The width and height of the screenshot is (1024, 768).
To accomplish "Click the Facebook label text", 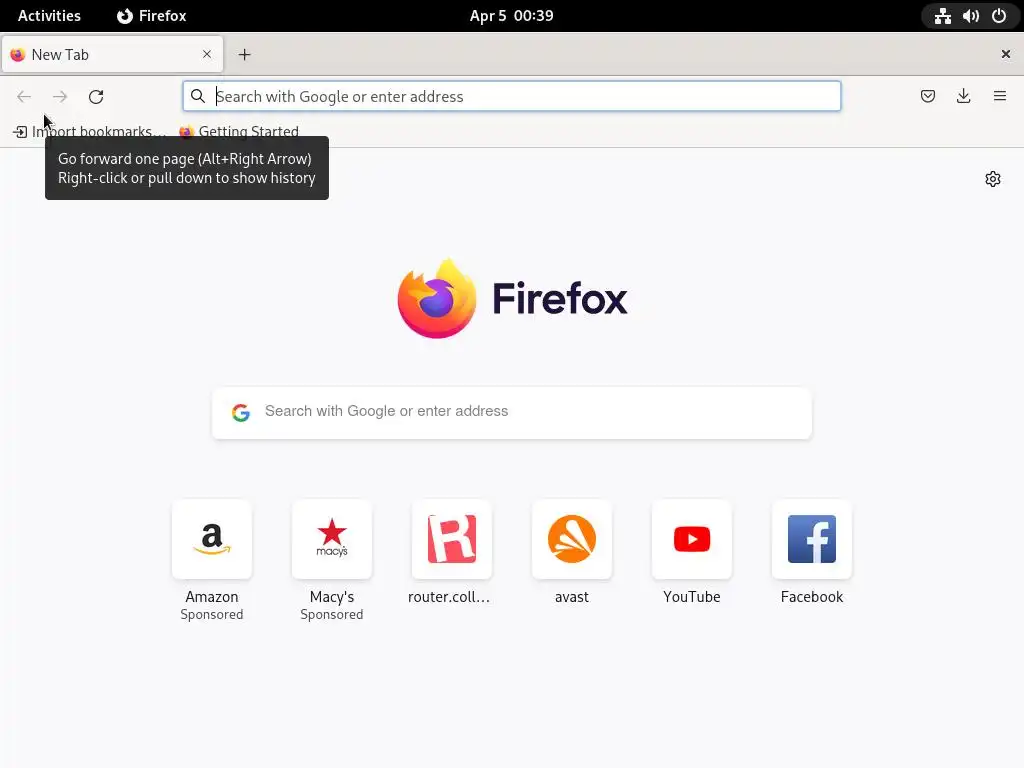I will (812, 597).
